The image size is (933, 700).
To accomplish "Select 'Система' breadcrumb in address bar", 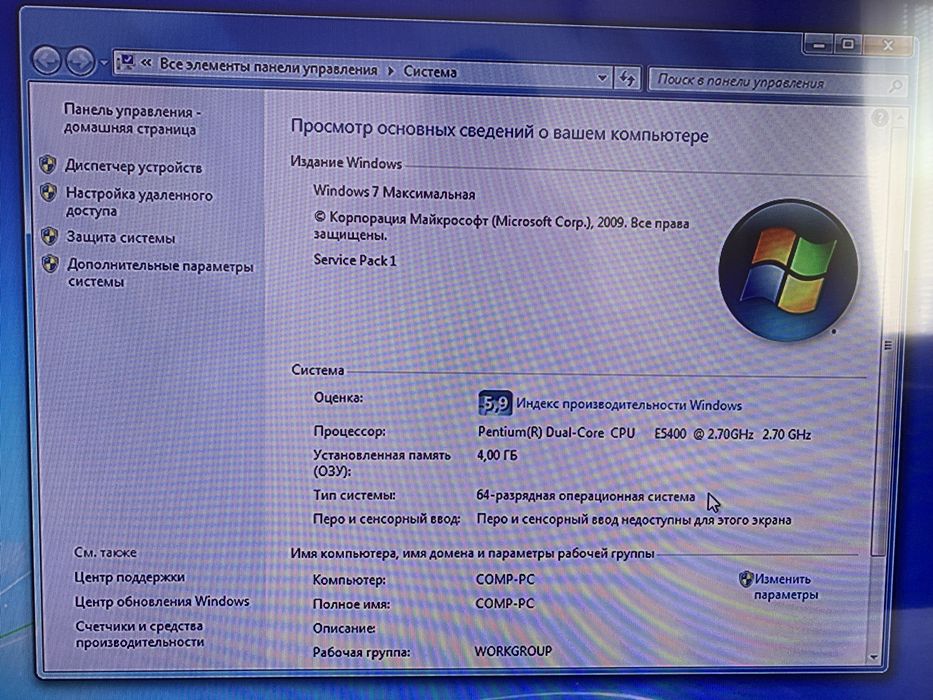I will click(x=430, y=72).
